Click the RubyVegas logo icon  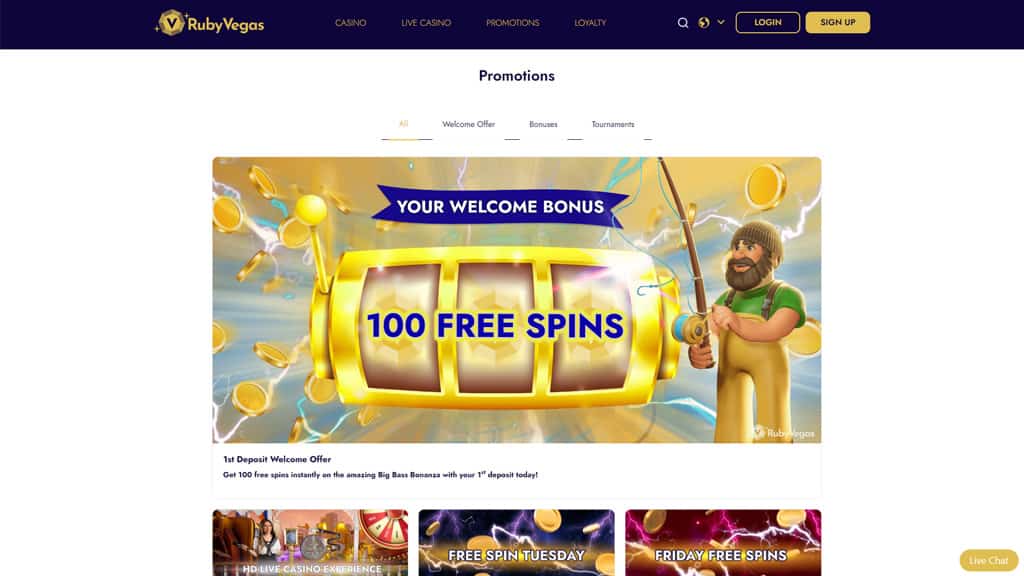(171, 23)
